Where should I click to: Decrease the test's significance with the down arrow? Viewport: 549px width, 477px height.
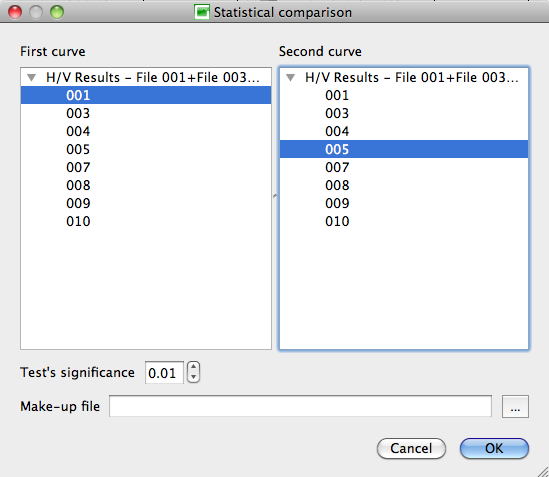coord(193,377)
